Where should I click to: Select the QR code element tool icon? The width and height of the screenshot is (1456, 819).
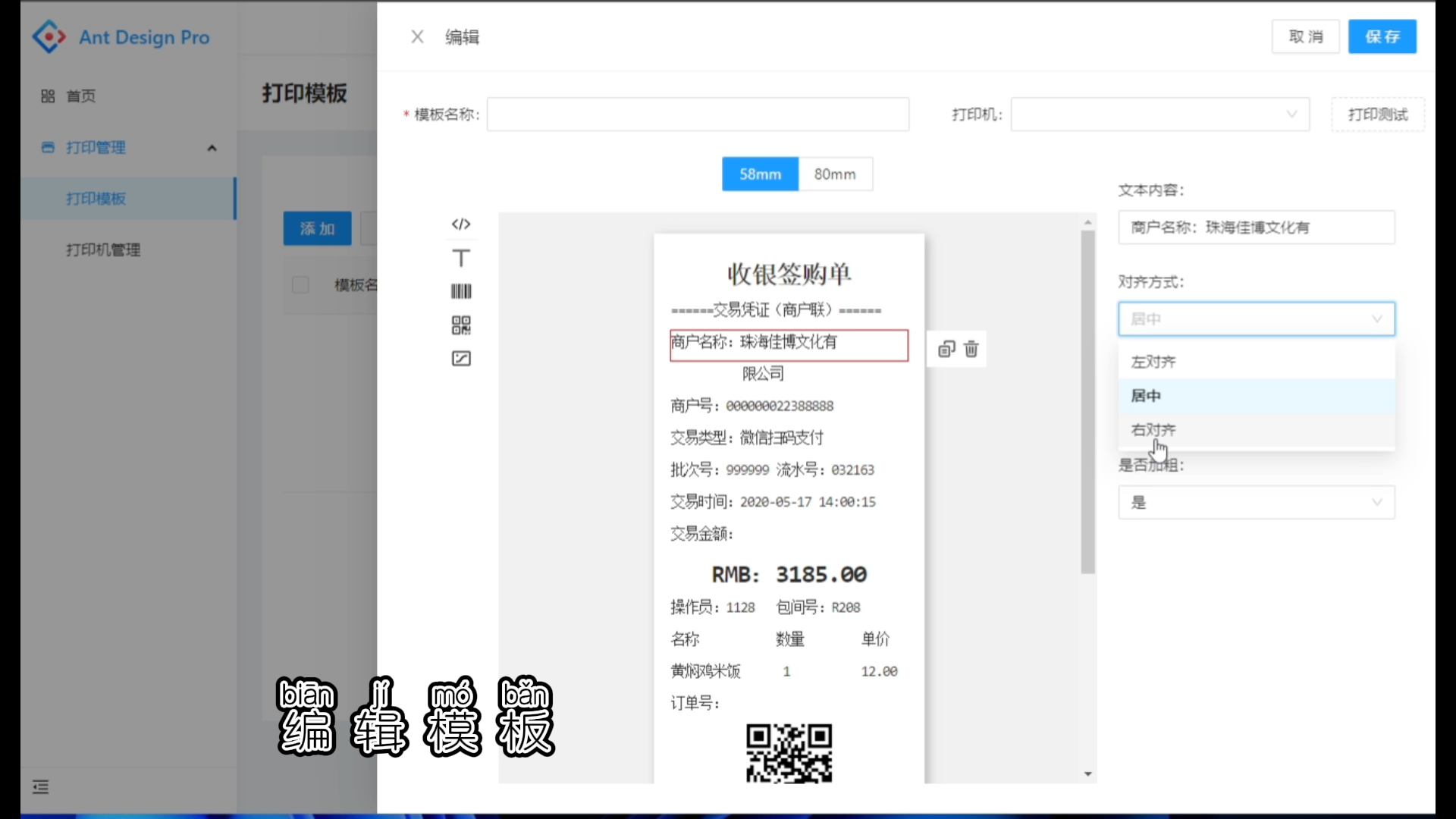click(461, 325)
